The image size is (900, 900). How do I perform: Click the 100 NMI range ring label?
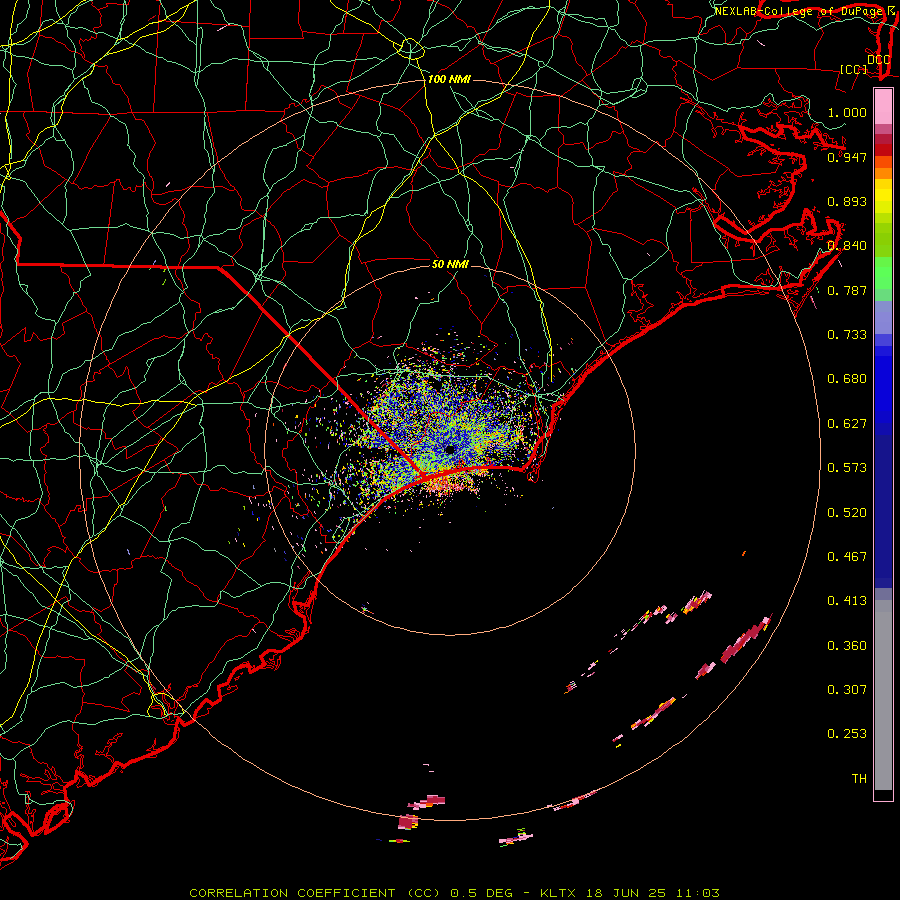[x=449, y=79]
